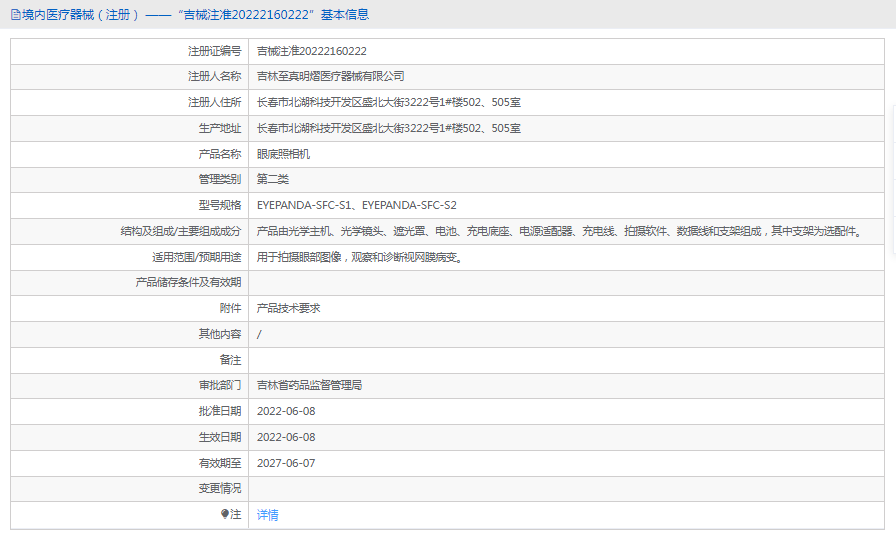Click the 产品储存条件及有效期 label
896x537 pixels.
click(188, 282)
